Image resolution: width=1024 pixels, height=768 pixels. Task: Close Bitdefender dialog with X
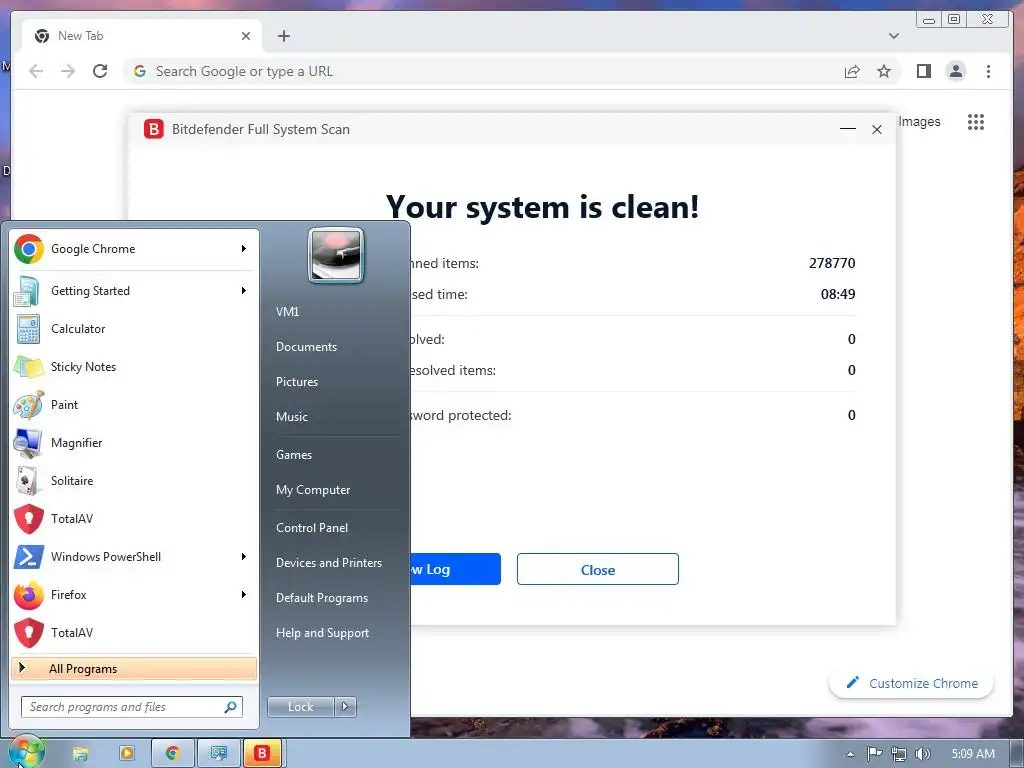pos(876,129)
